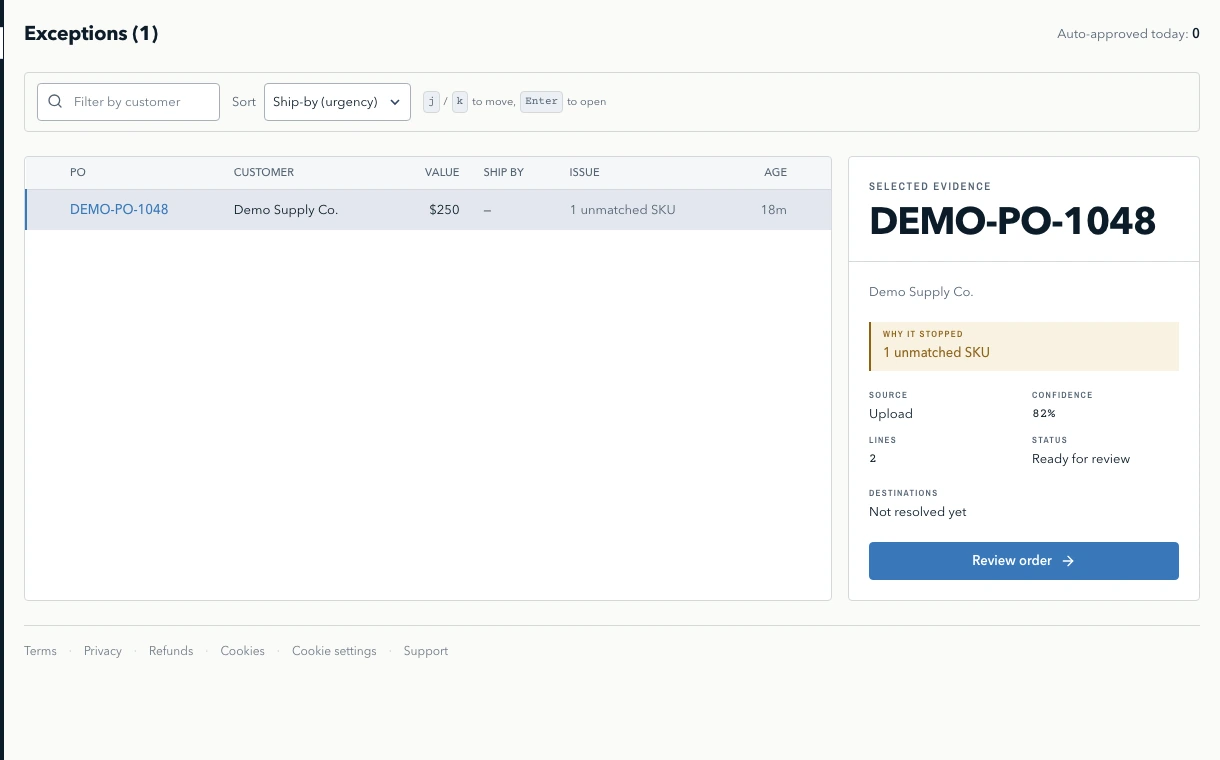Click the Why It Stopped notice

1024,346
